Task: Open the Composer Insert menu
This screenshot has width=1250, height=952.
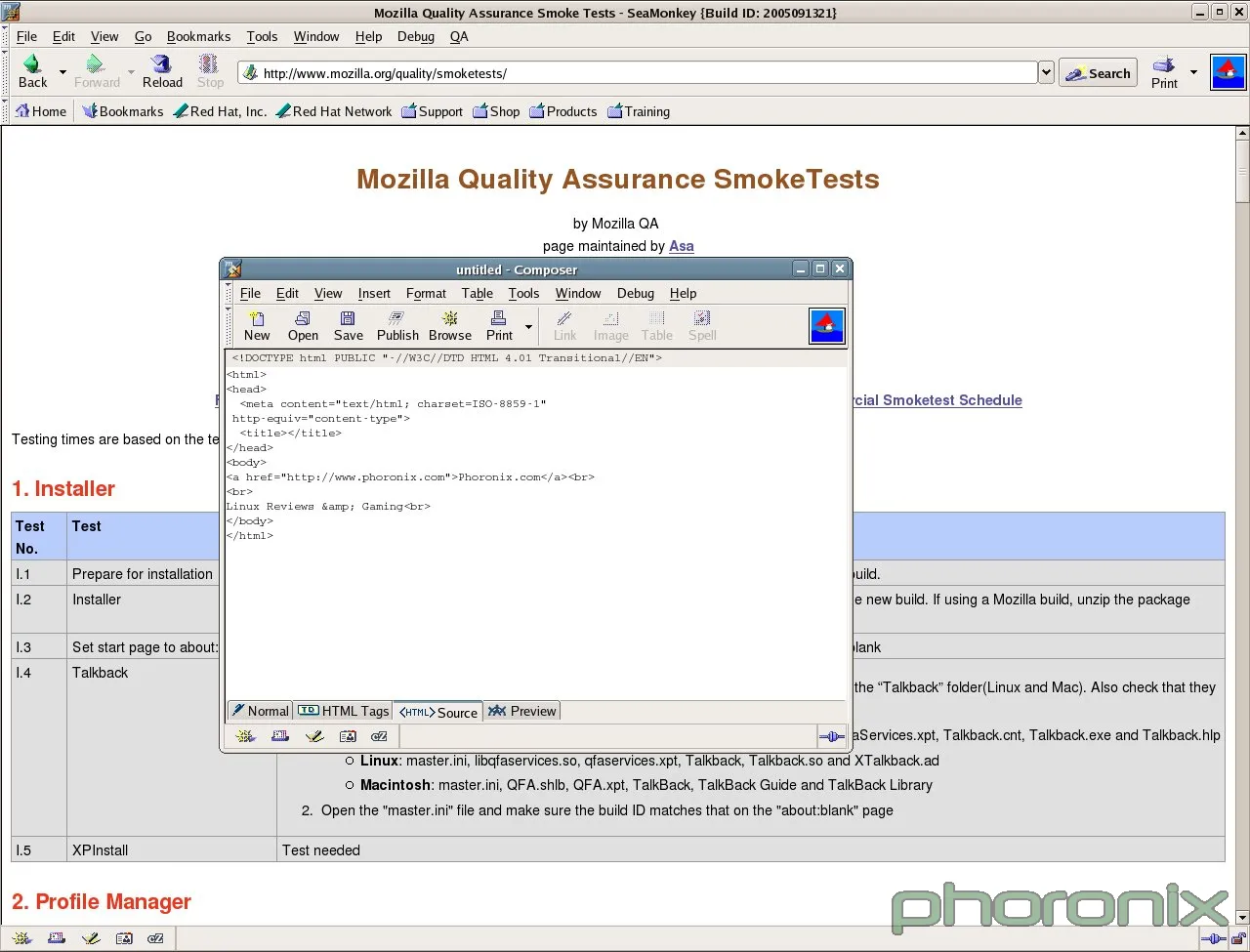Action: (373, 293)
